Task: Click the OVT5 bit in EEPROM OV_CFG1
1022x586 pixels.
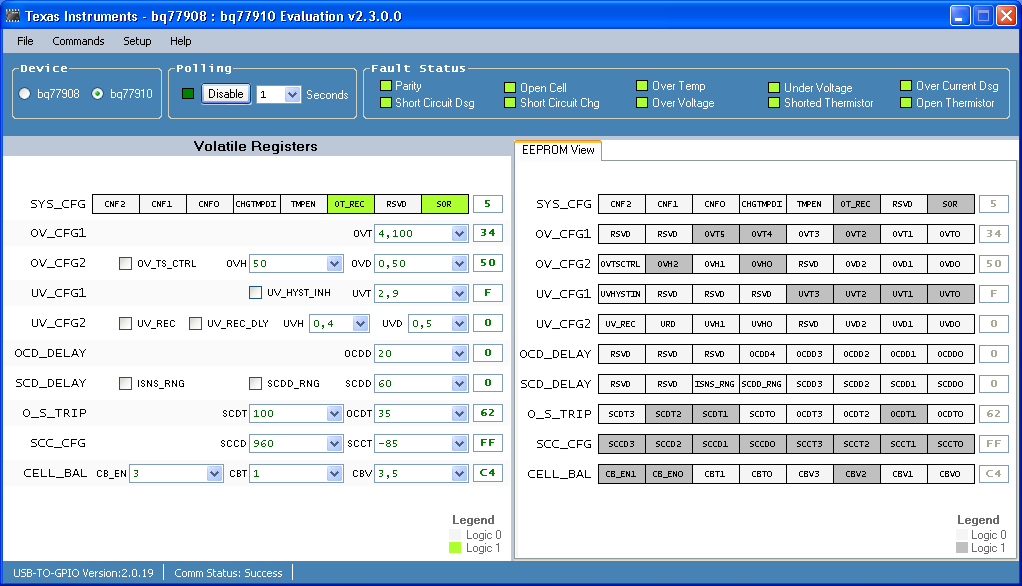Action: (x=715, y=234)
